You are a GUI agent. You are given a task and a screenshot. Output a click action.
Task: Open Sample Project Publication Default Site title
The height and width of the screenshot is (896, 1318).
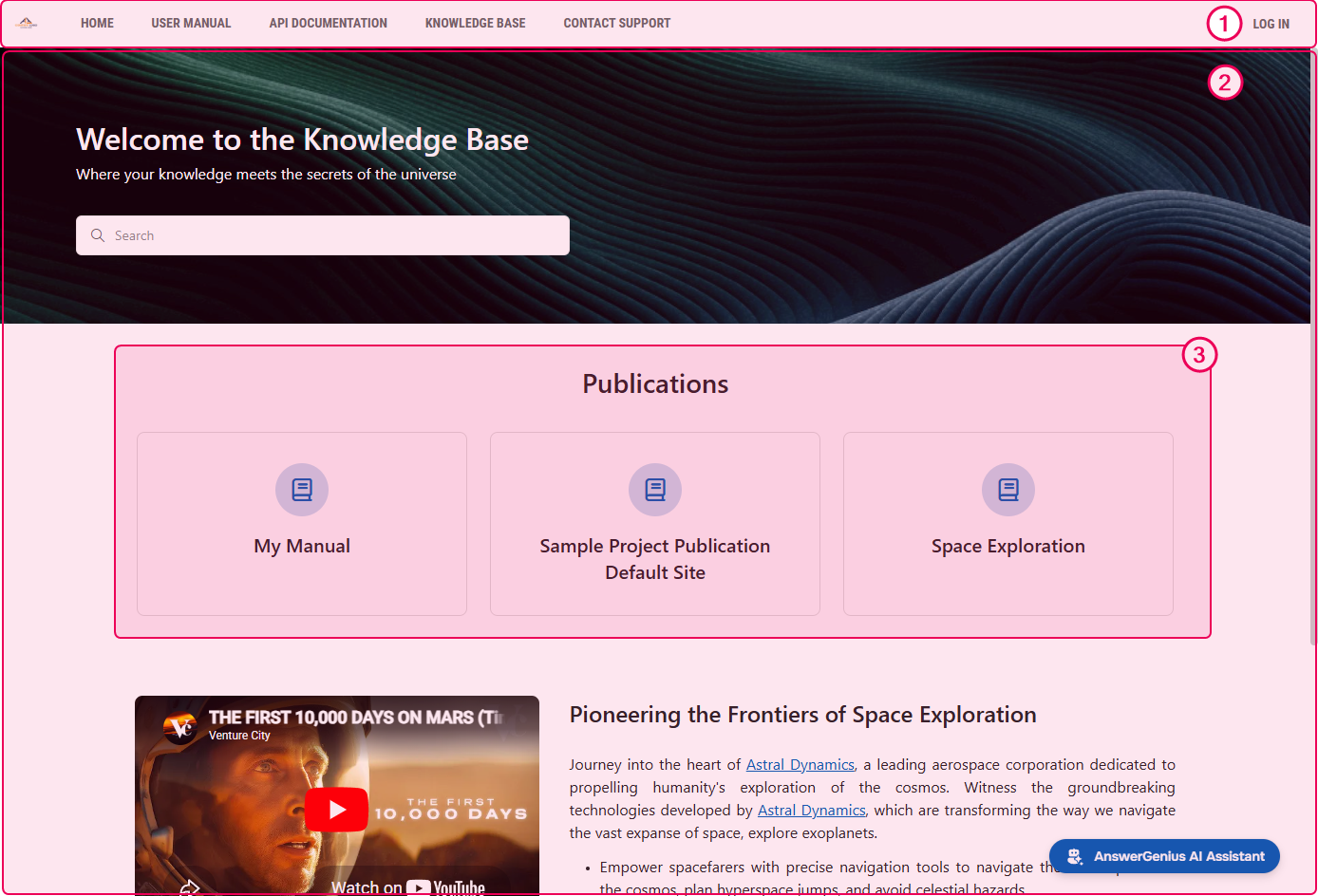[x=655, y=559]
